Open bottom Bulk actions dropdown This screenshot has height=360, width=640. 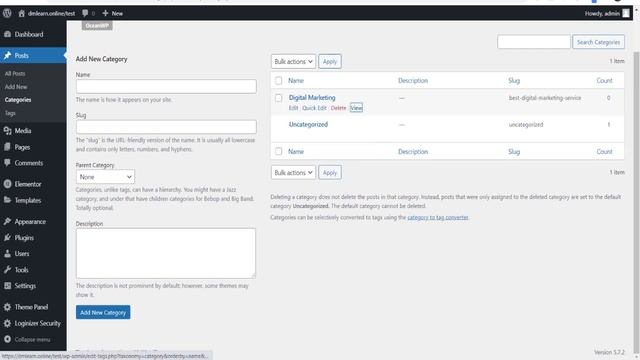point(293,173)
